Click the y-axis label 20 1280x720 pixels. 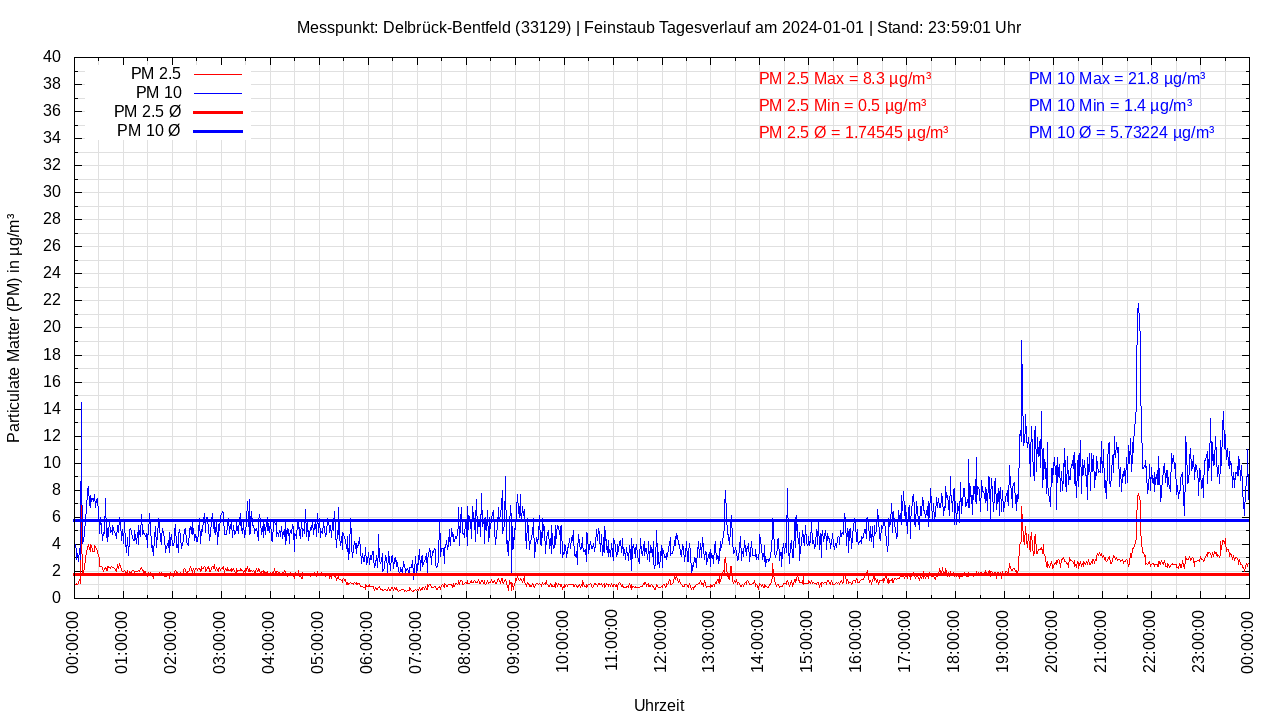pyautogui.click(x=52, y=327)
